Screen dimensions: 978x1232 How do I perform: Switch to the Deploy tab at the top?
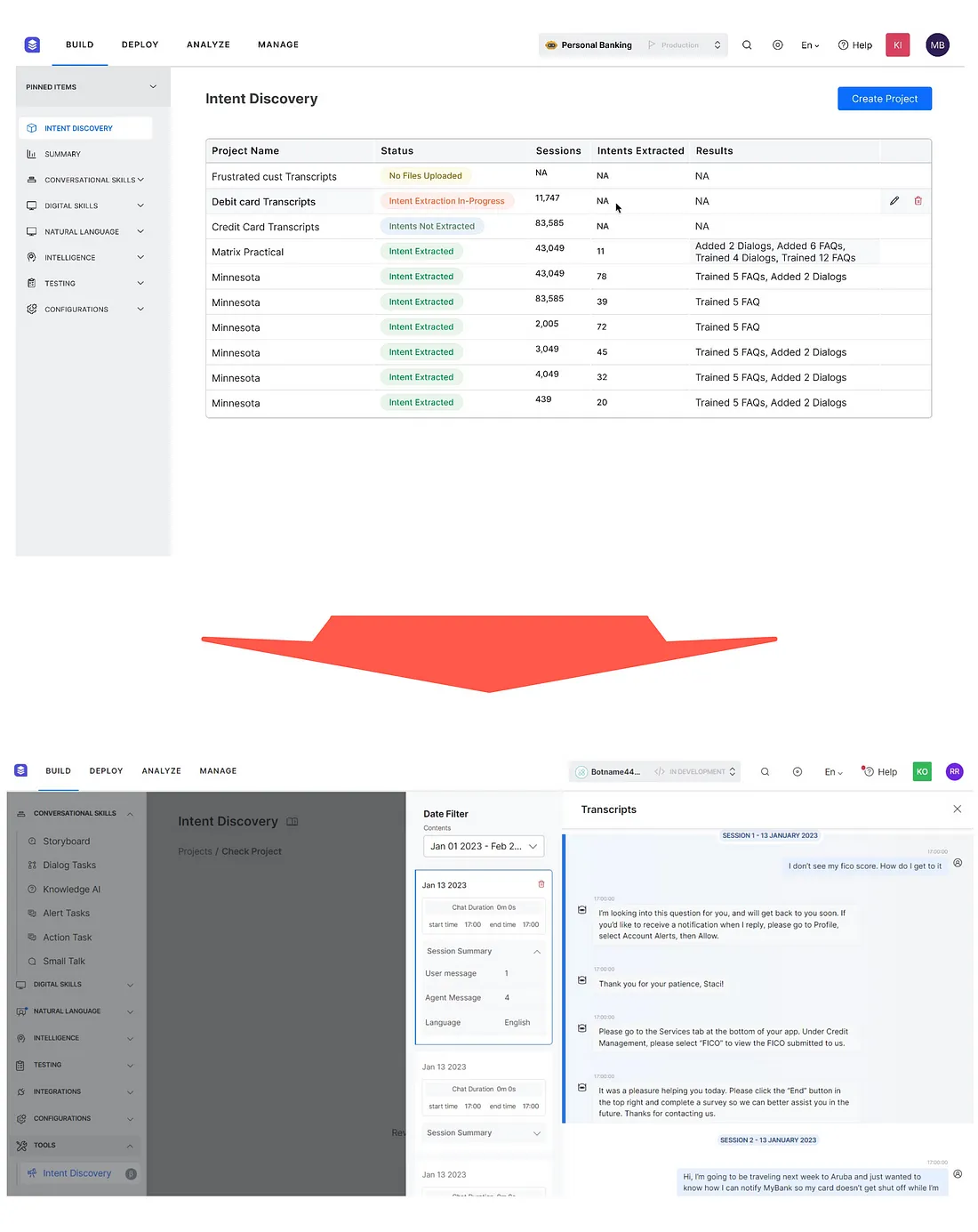[x=140, y=44]
